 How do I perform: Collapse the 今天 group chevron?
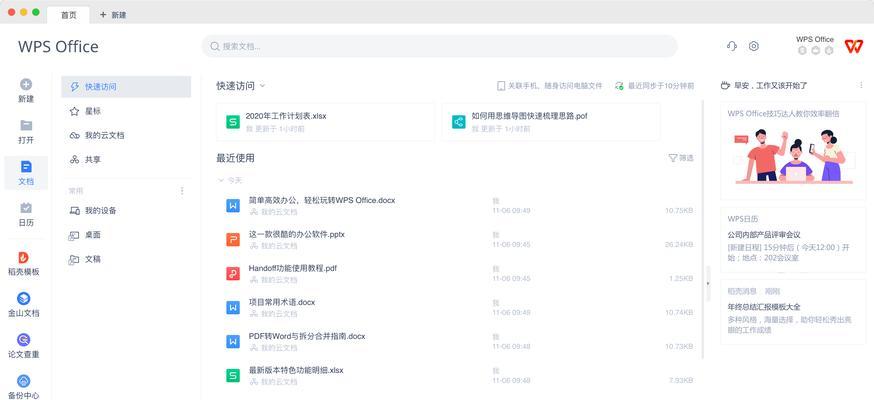pos(221,181)
